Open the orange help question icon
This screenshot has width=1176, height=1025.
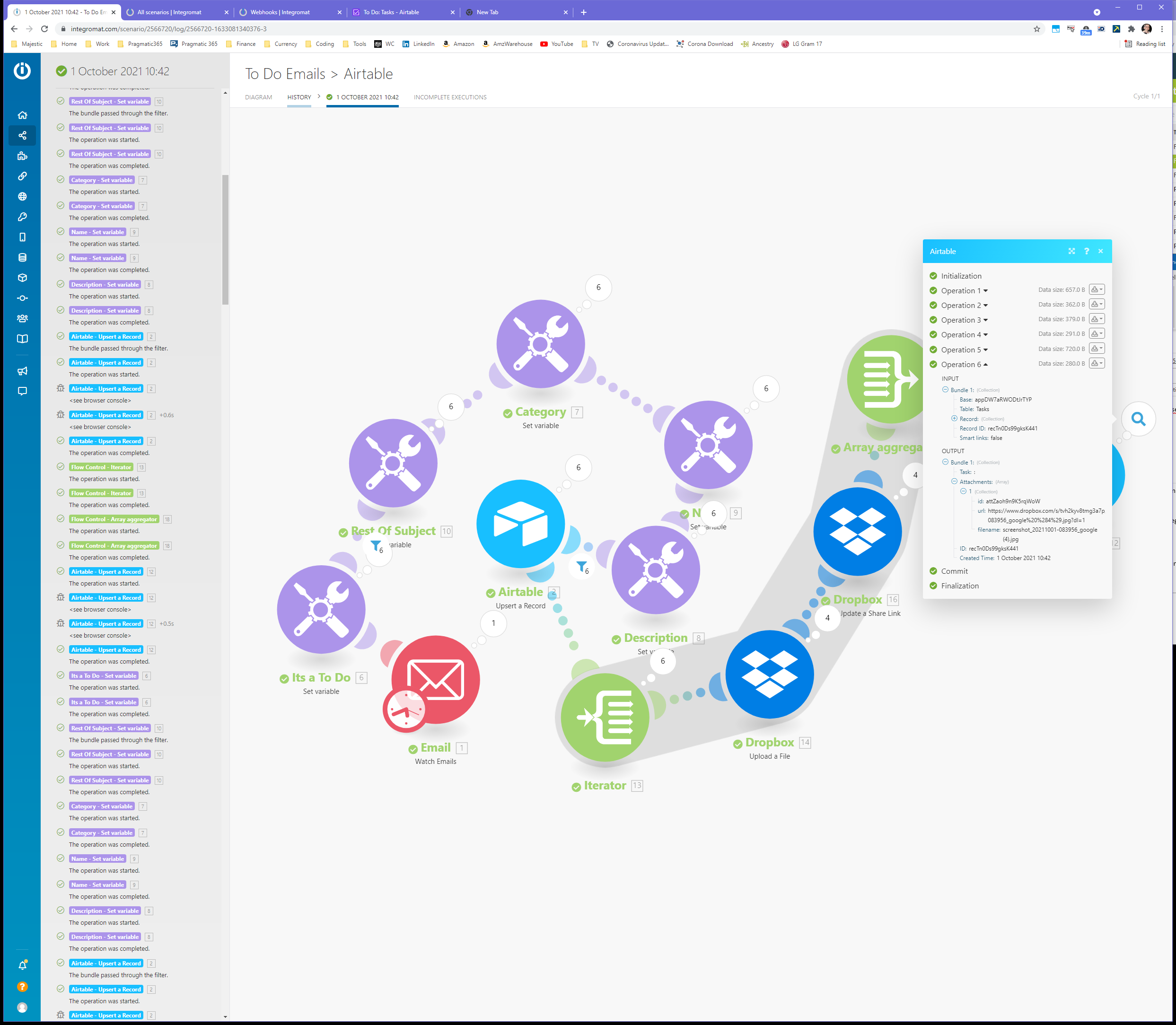click(x=22, y=987)
